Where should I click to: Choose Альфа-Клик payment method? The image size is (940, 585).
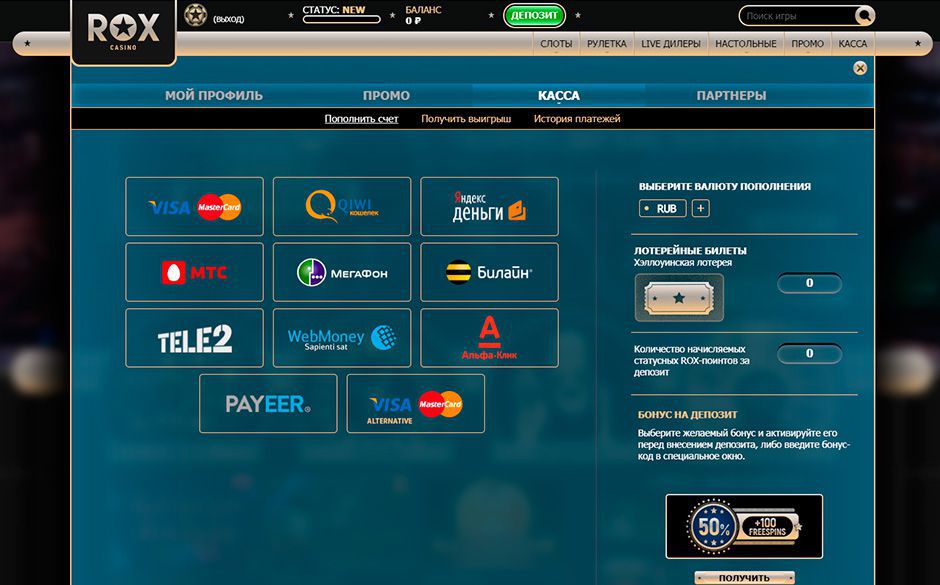tap(489, 338)
